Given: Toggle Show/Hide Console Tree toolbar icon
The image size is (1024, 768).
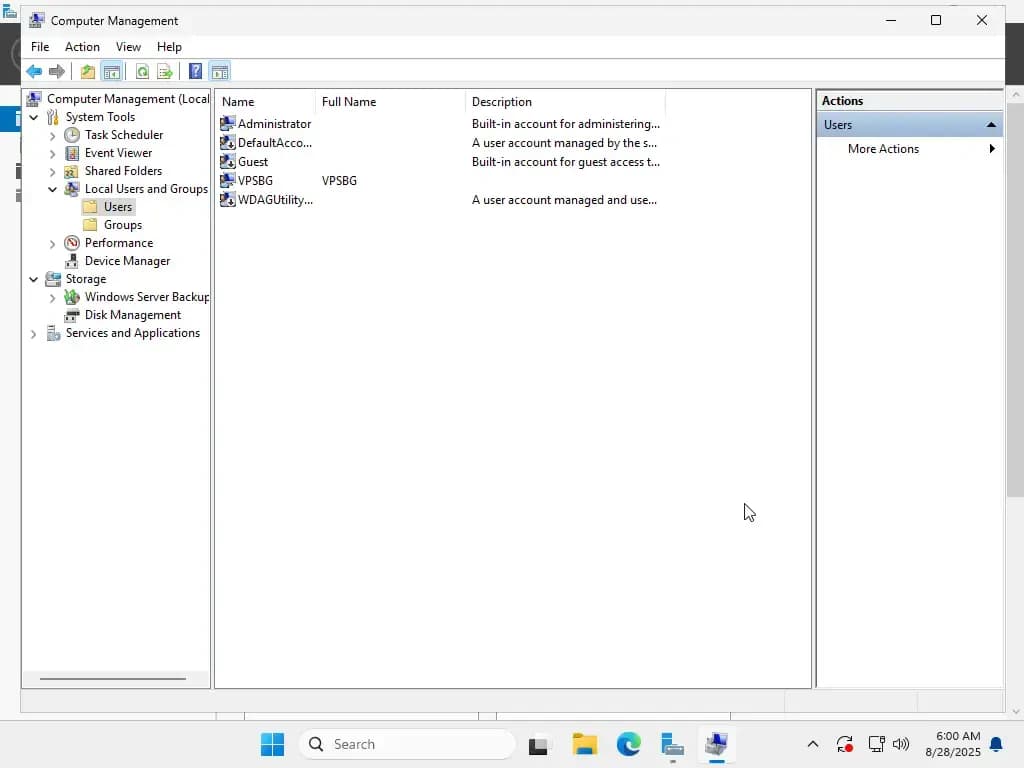Looking at the screenshot, I should click(x=112, y=71).
